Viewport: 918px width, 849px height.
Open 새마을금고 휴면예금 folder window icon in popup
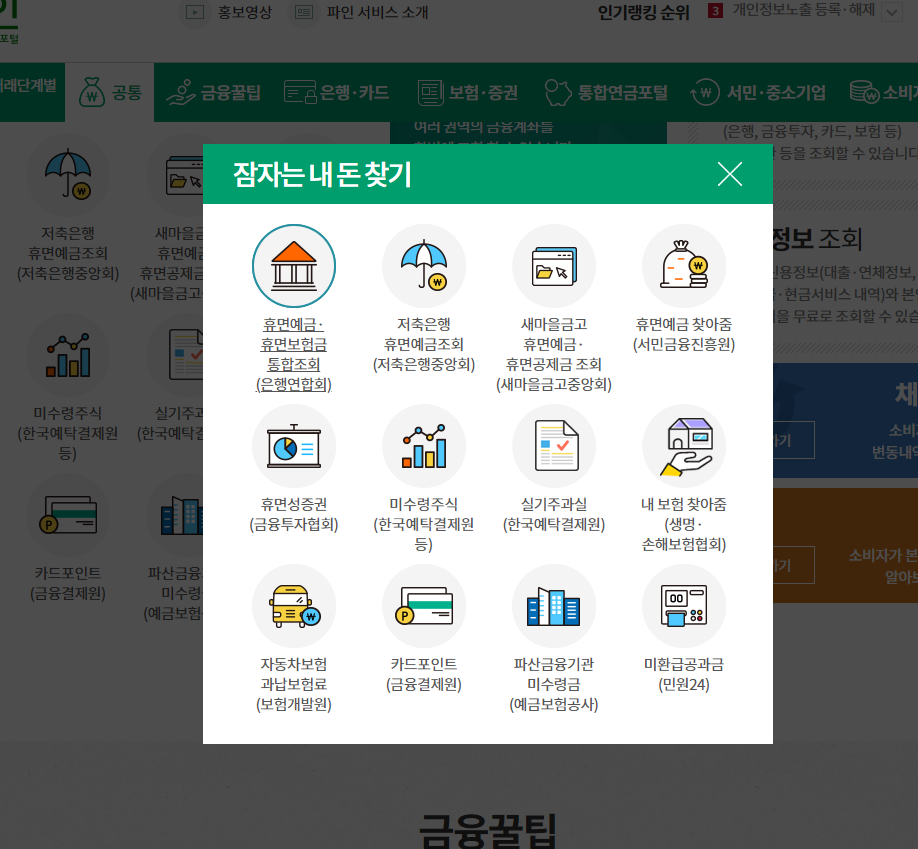554,266
